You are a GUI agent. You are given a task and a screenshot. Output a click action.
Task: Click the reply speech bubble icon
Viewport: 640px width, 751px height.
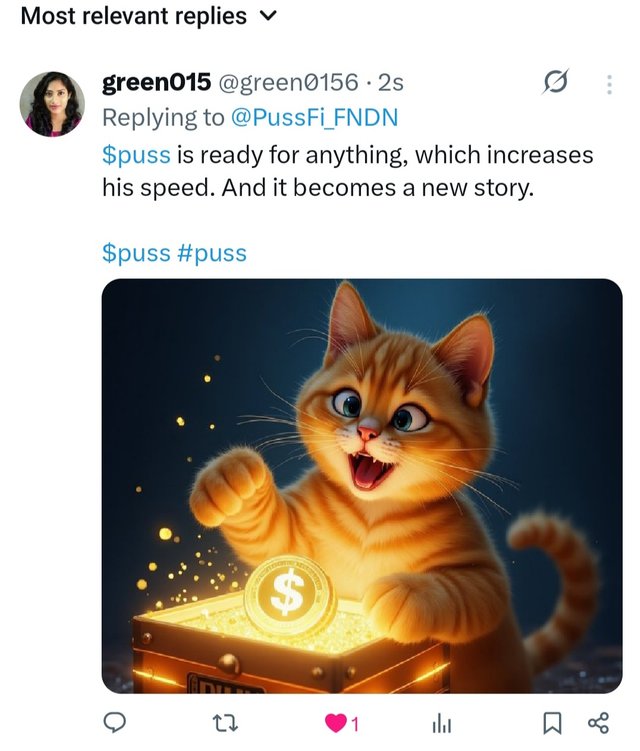pyautogui.click(x=115, y=722)
